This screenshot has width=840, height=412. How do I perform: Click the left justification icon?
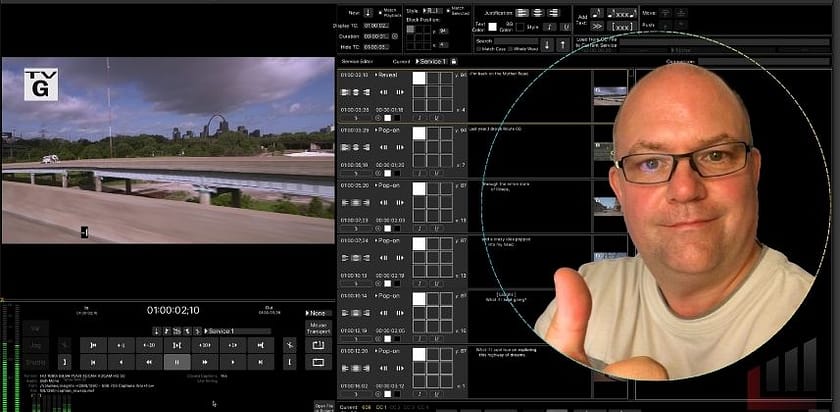pyautogui.click(x=522, y=12)
